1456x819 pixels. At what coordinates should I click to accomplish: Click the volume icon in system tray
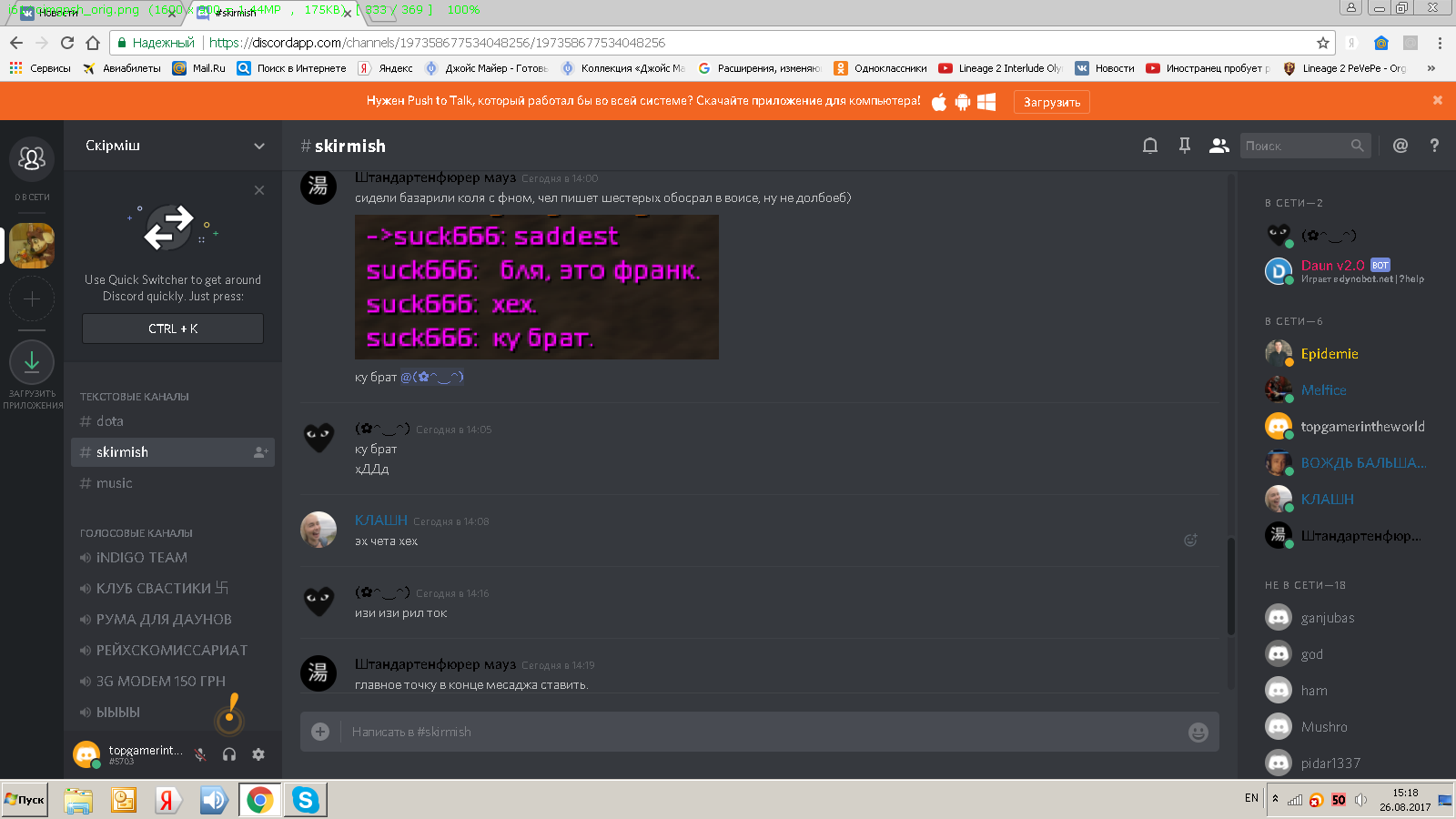1360,800
